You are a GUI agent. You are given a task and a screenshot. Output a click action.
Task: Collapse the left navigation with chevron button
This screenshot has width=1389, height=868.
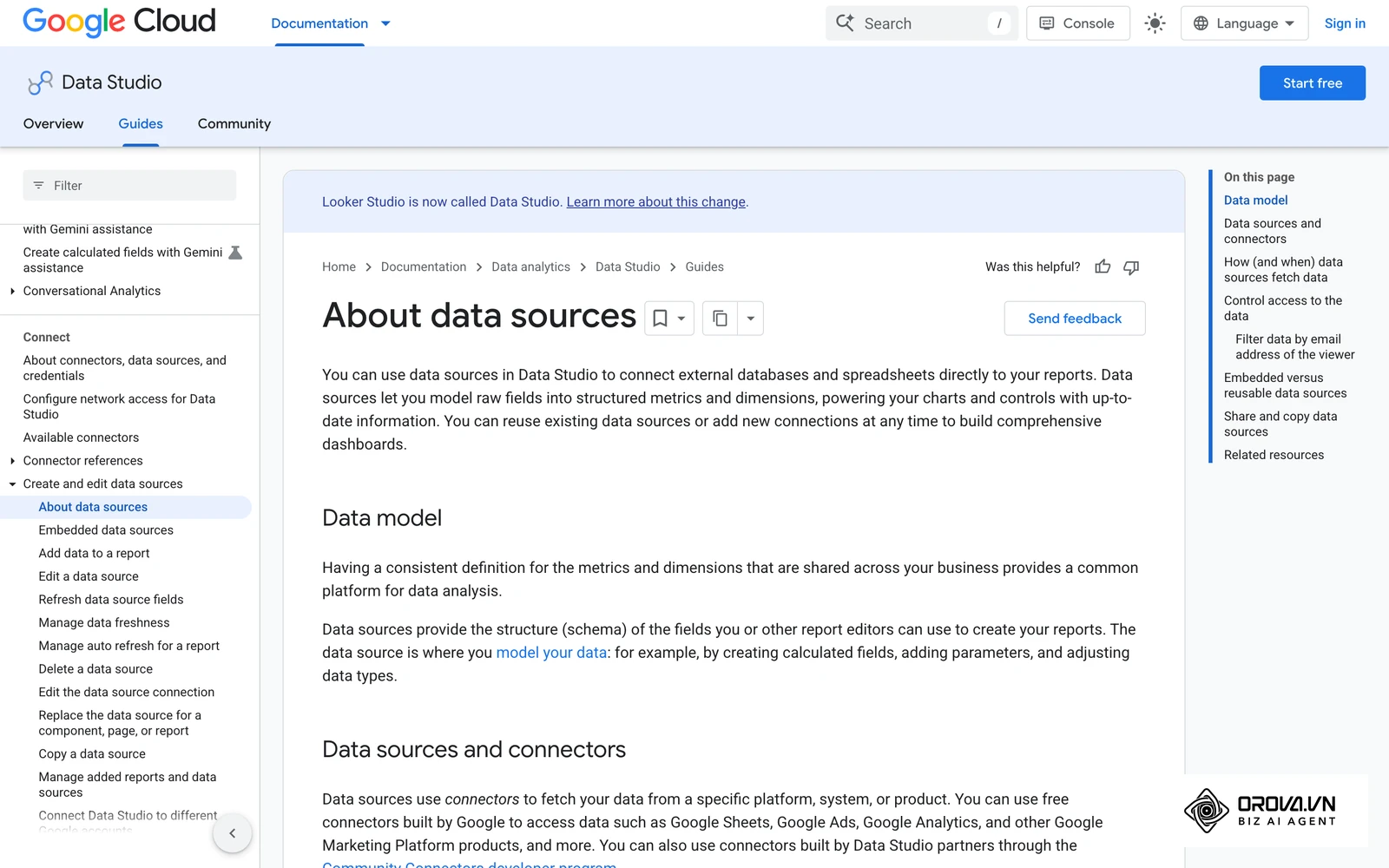pos(232,833)
